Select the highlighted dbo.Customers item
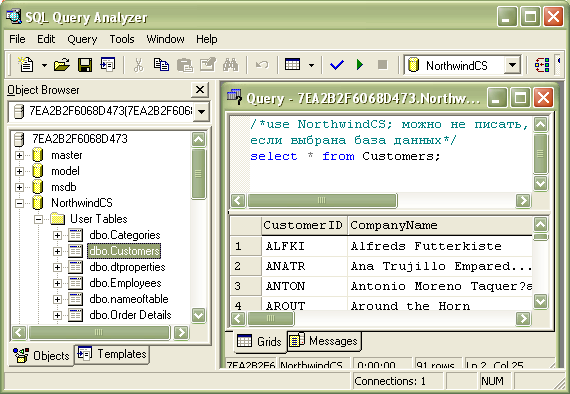 [x=124, y=251]
